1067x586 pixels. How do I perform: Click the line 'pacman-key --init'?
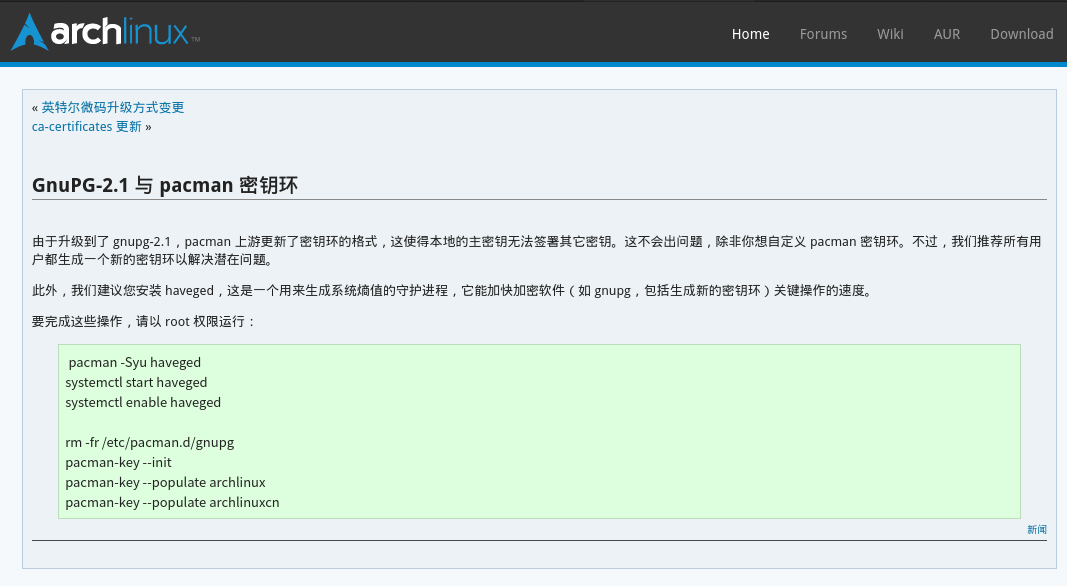[x=118, y=462]
